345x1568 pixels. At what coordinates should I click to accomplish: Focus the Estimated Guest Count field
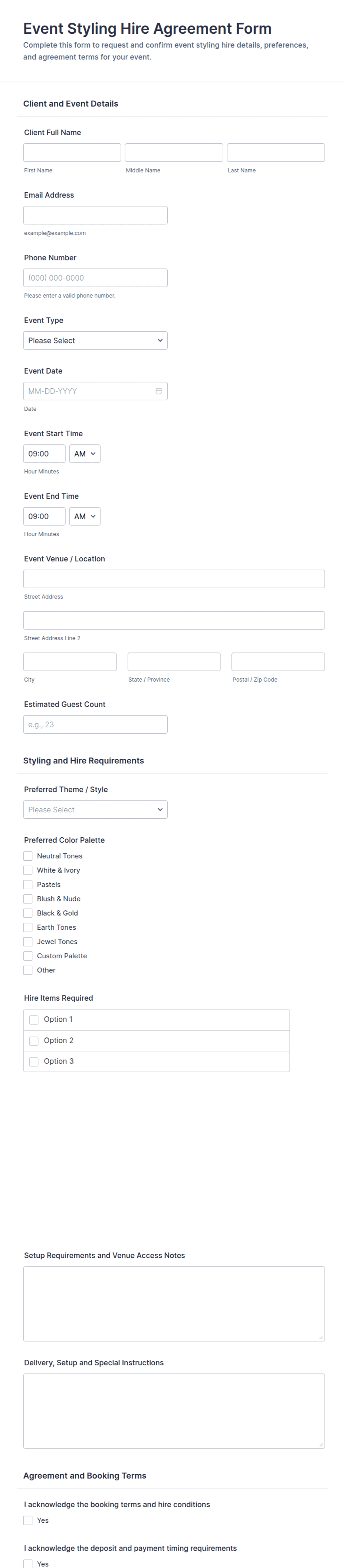(x=95, y=724)
